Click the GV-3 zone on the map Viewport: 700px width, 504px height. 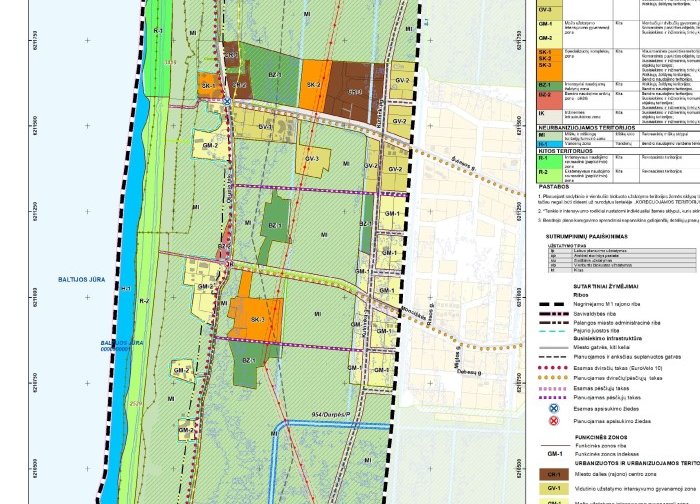tap(312, 160)
